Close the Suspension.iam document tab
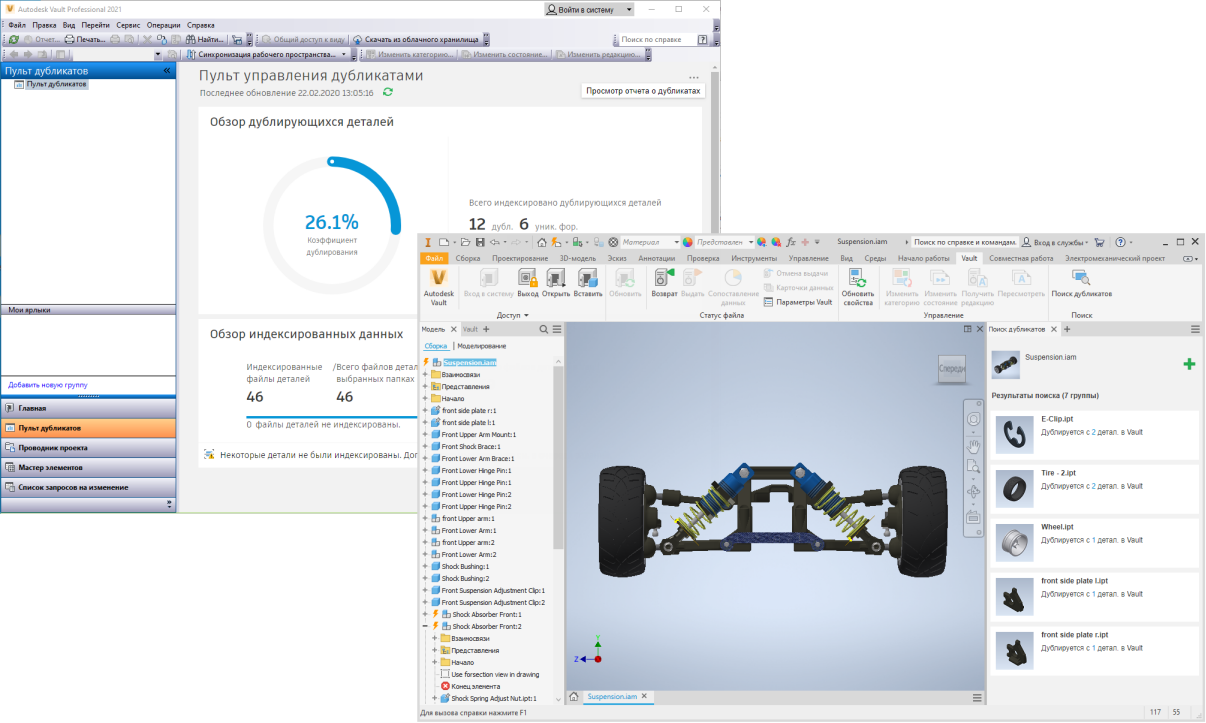1206x723 pixels. 644,696
